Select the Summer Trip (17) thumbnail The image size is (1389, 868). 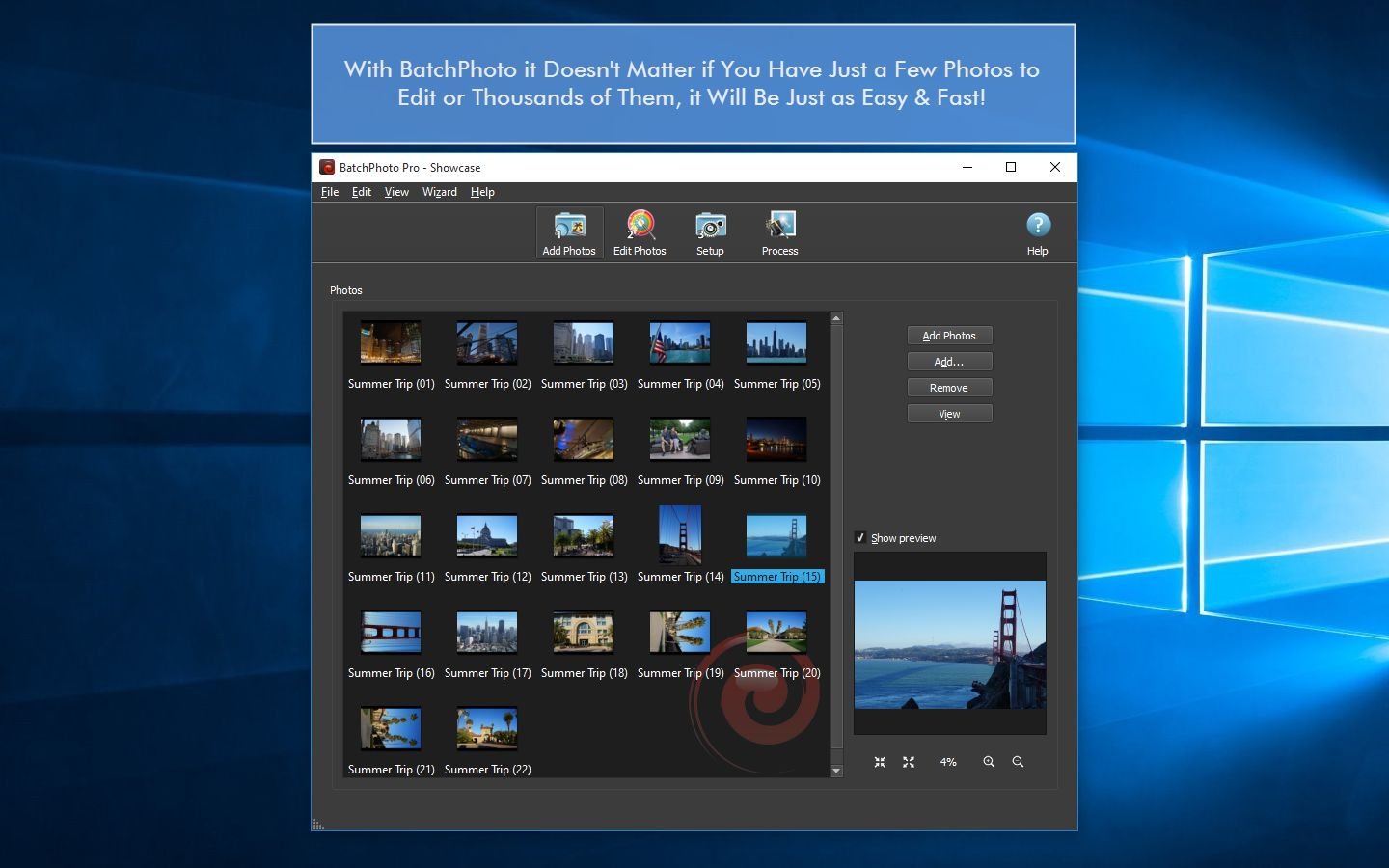[487, 632]
